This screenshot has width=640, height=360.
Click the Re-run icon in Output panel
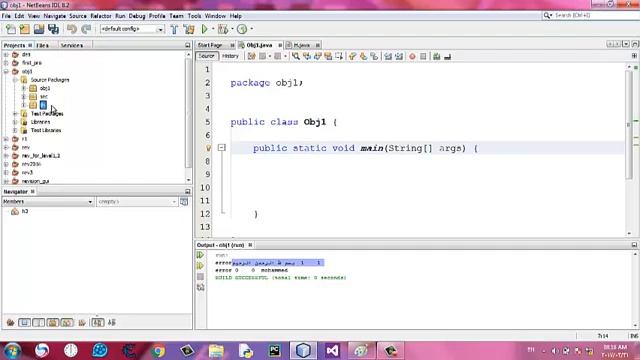coord(200,255)
